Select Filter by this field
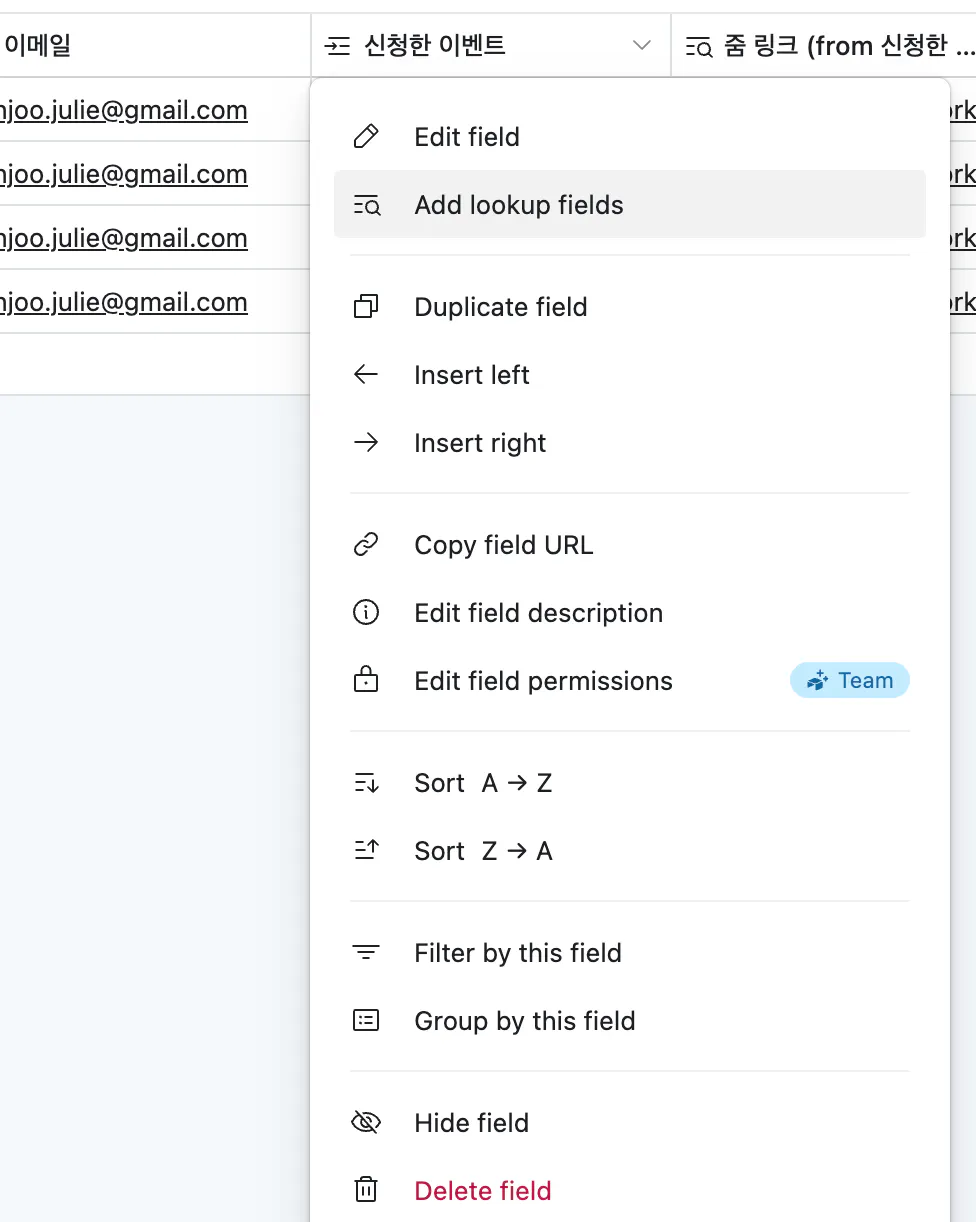 tap(518, 953)
